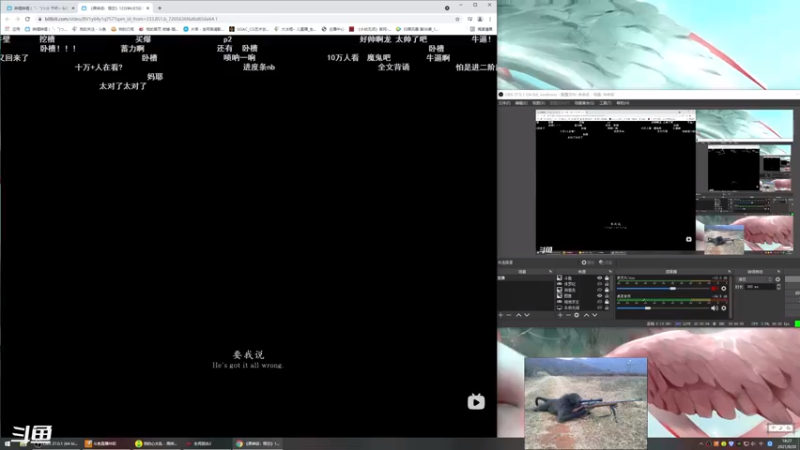Toggle visibility of the 图像 source

click(x=599, y=295)
